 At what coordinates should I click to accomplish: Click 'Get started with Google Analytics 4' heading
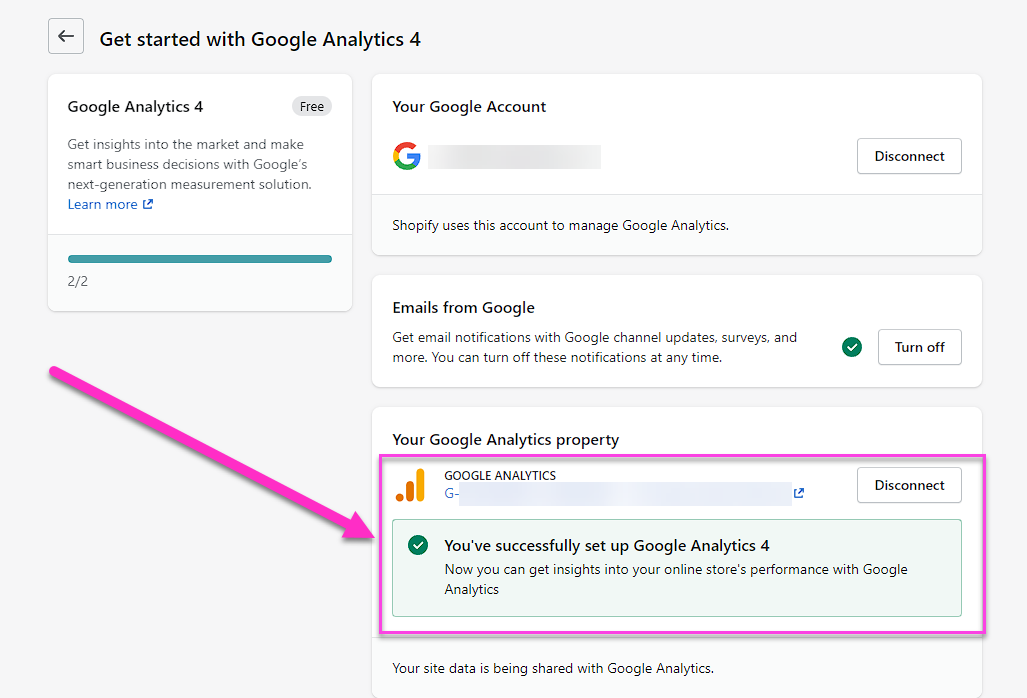260,39
